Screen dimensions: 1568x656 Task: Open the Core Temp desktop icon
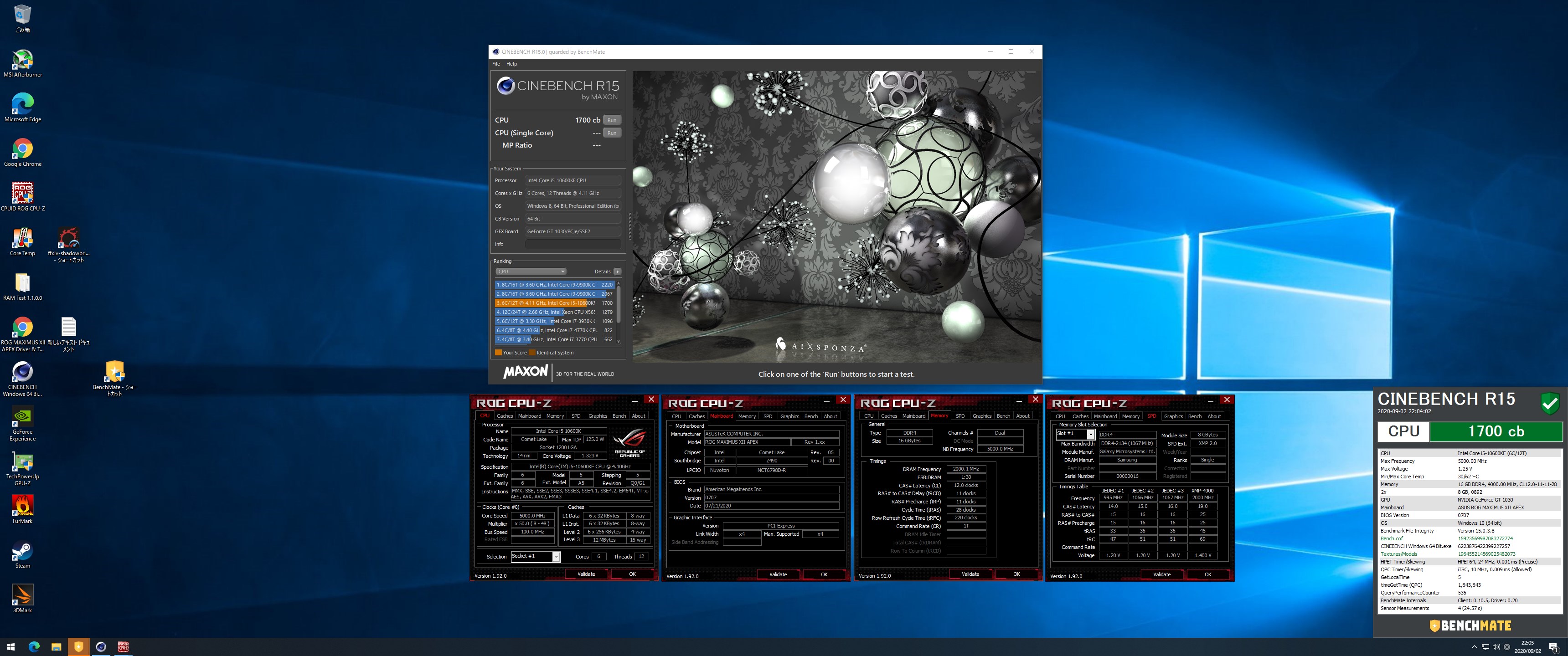[x=22, y=241]
